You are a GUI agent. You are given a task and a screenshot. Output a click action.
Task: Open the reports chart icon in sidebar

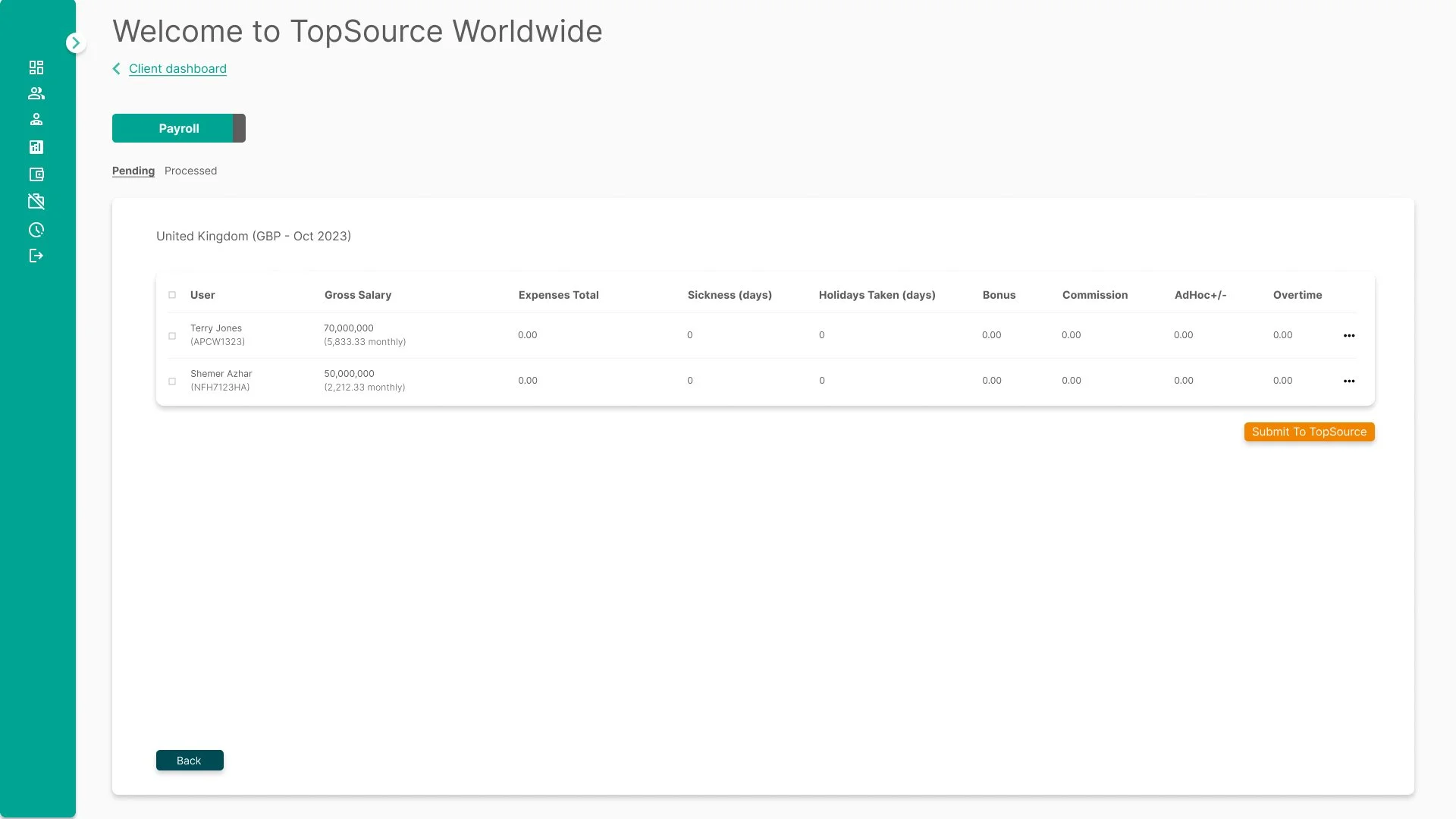pyautogui.click(x=36, y=147)
